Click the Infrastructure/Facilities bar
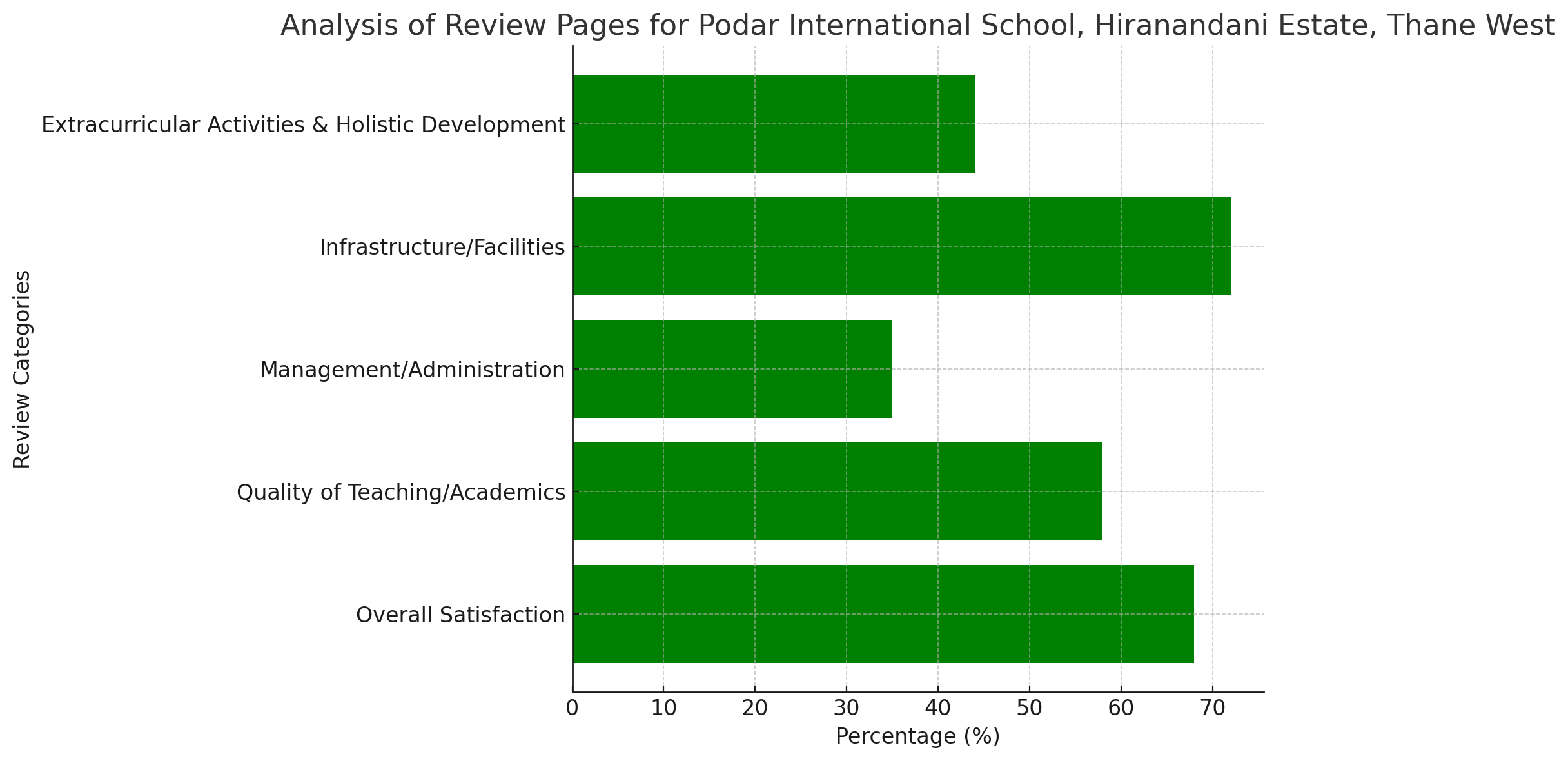This screenshot has width=1568, height=761. [903, 246]
